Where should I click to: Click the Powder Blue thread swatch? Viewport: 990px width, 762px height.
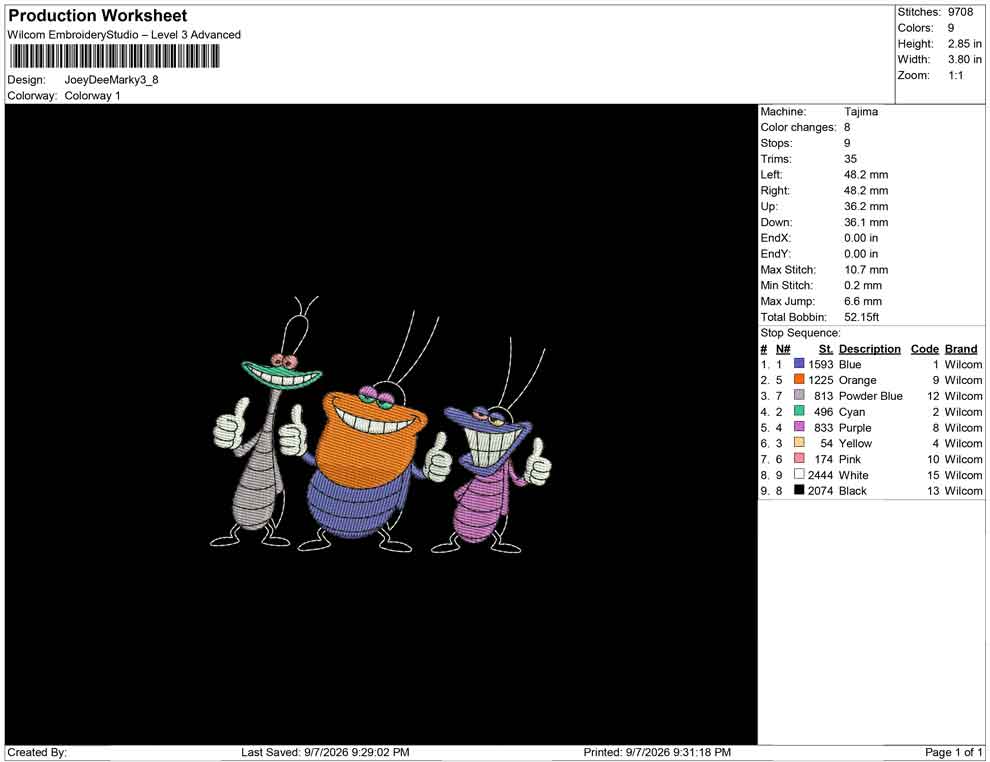[799, 395]
